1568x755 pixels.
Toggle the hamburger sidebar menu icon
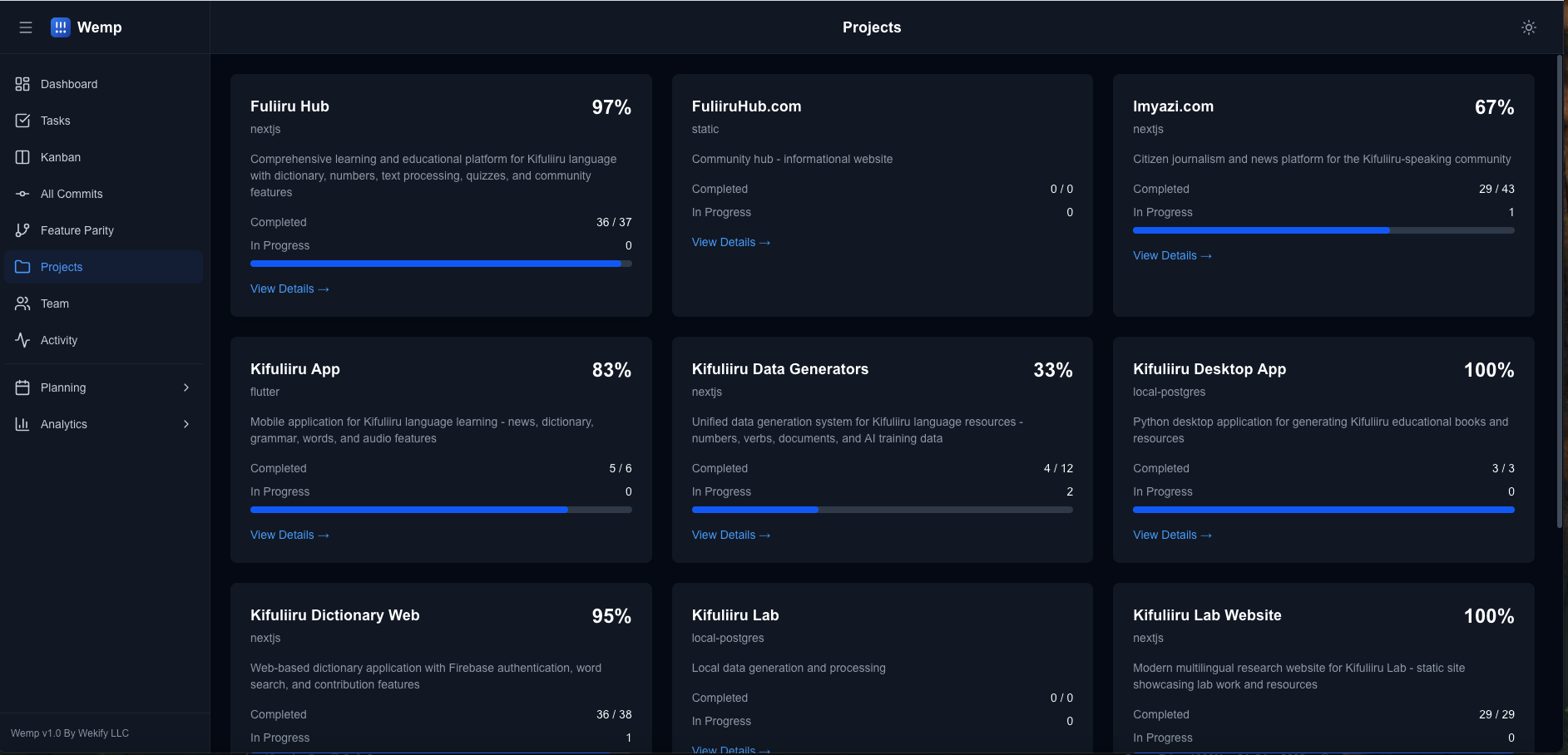click(x=26, y=27)
